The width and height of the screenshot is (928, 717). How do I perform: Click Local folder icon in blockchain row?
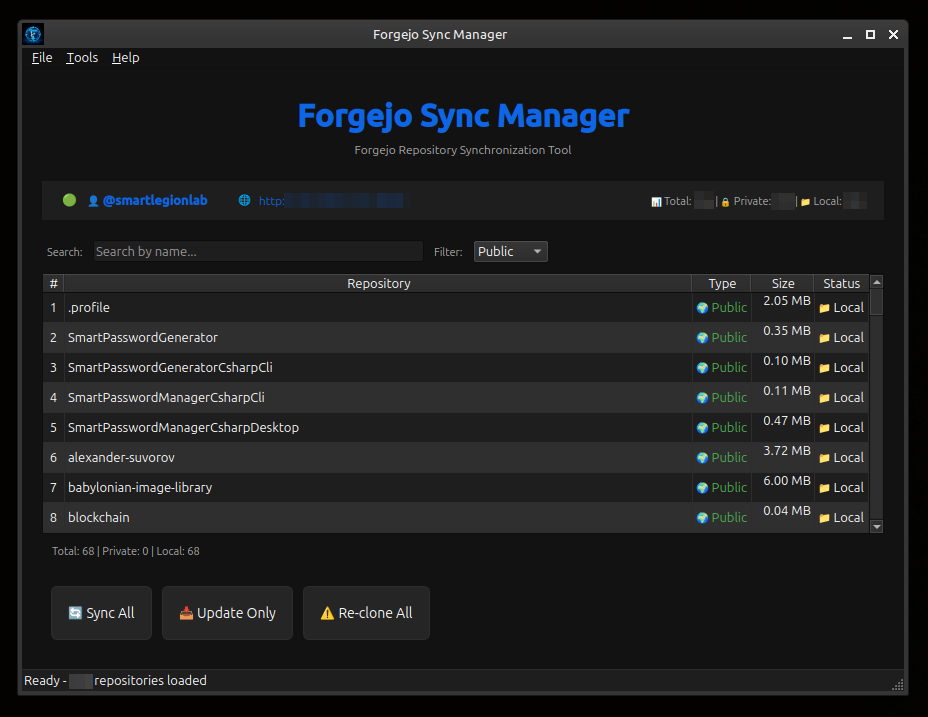(x=824, y=519)
